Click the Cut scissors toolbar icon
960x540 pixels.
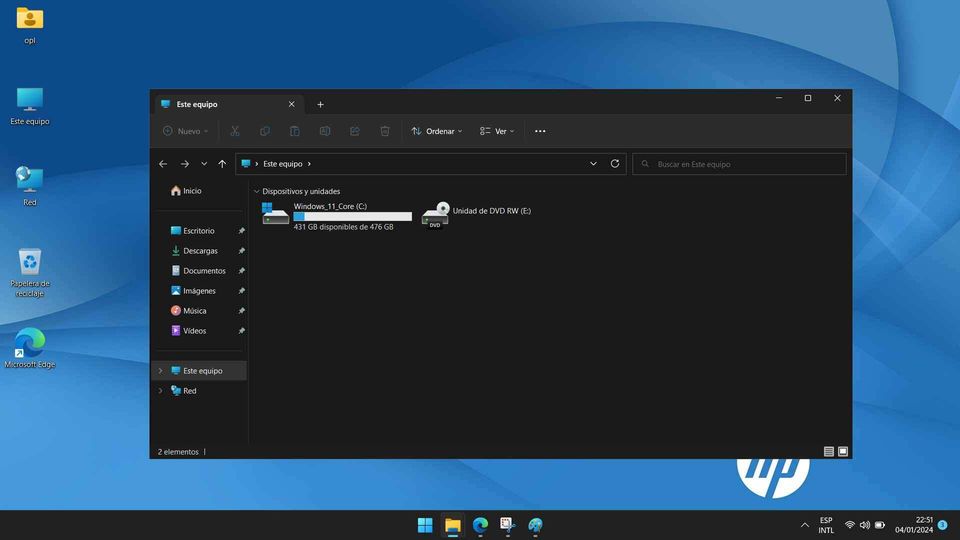[x=234, y=131]
